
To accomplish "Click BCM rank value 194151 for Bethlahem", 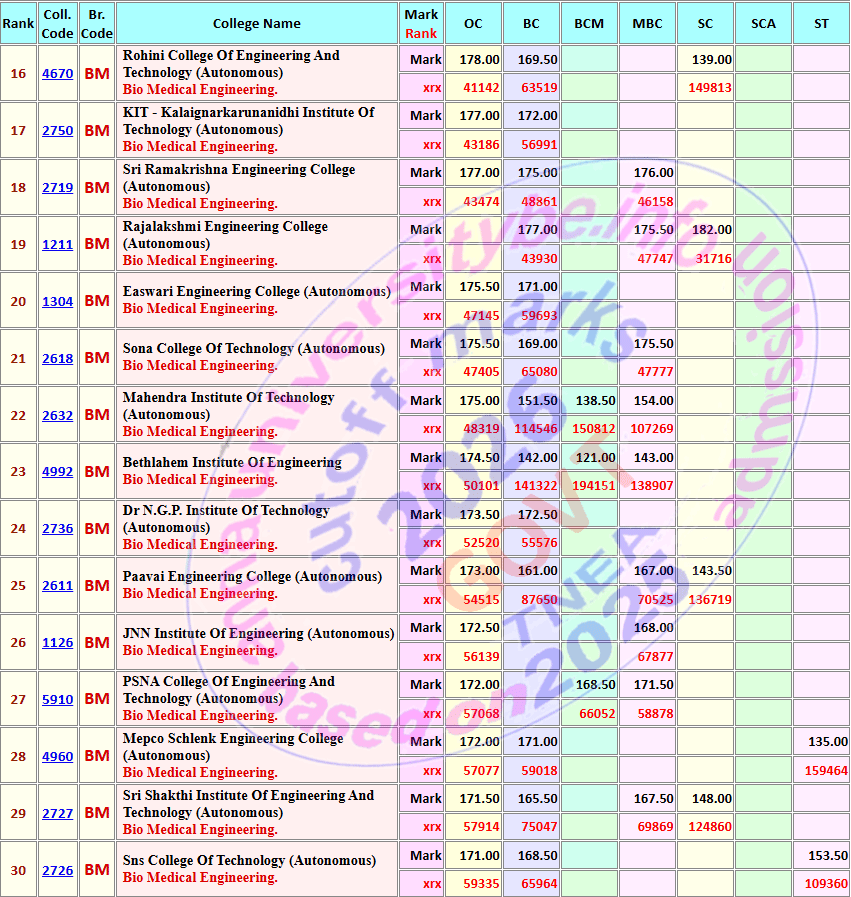I will pos(594,486).
